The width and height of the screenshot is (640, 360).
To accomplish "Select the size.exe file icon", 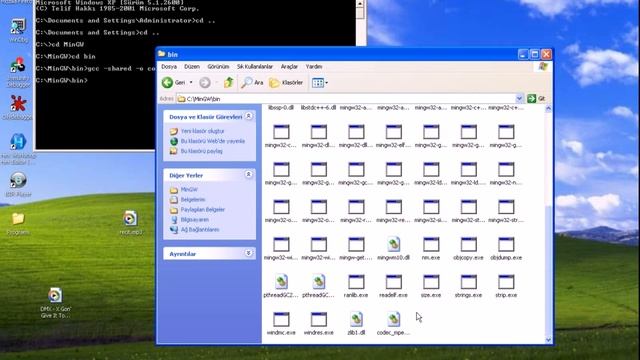I will [x=431, y=282].
